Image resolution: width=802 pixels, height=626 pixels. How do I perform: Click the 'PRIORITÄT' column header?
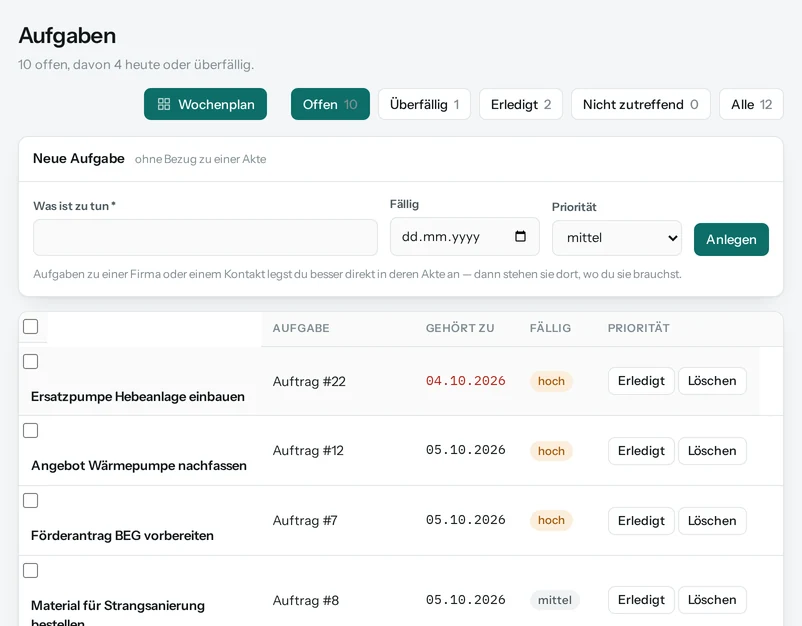coord(638,328)
